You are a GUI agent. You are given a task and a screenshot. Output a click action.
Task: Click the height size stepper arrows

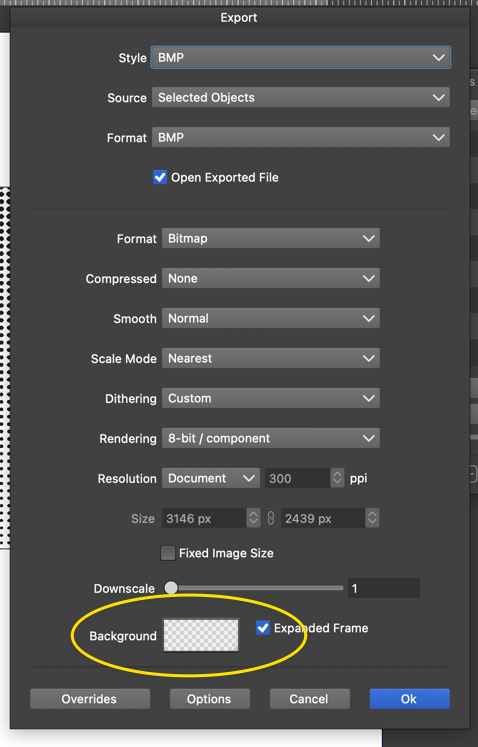pos(372,518)
